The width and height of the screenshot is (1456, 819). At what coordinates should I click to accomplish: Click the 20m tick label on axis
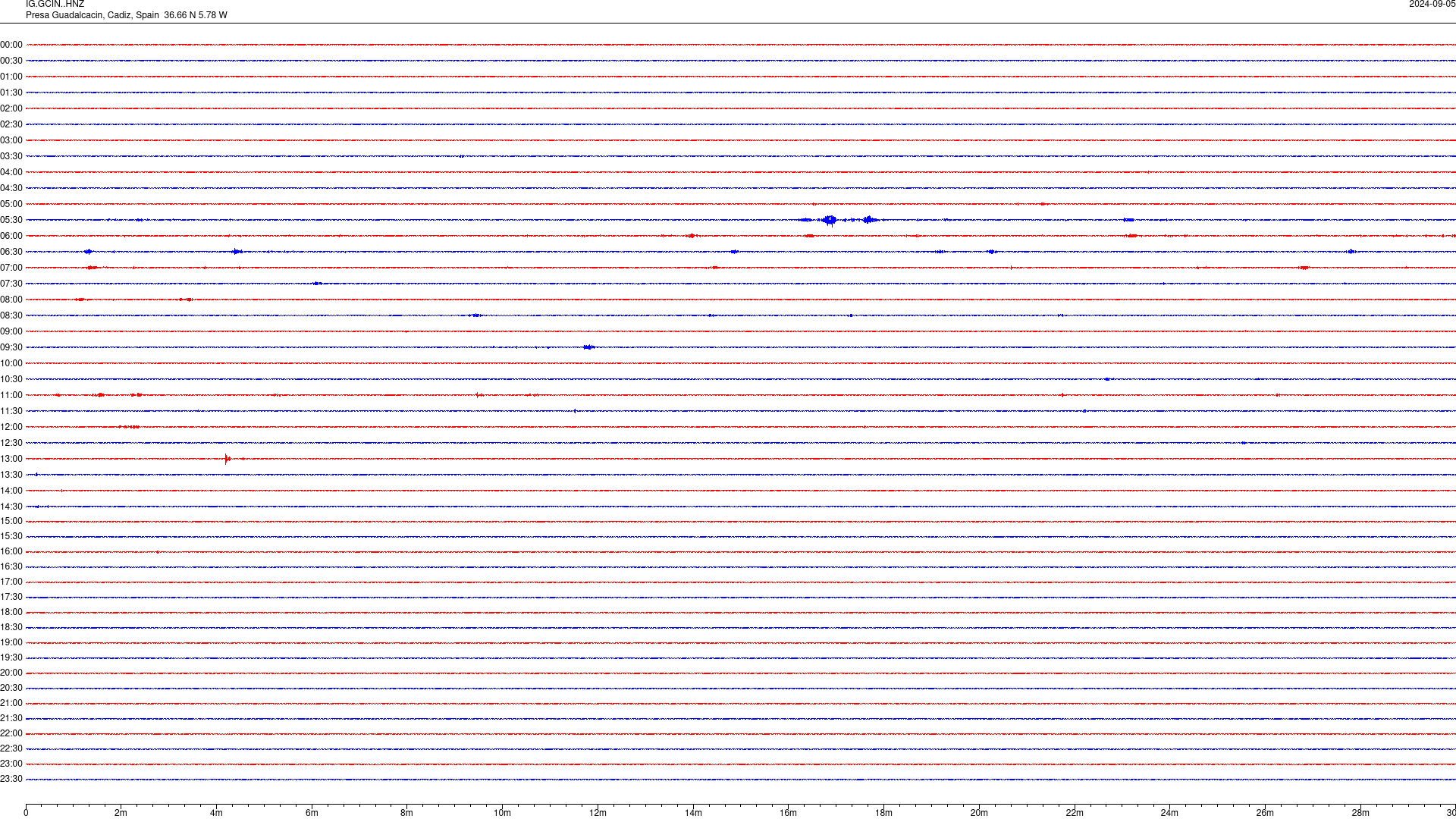pos(979,813)
